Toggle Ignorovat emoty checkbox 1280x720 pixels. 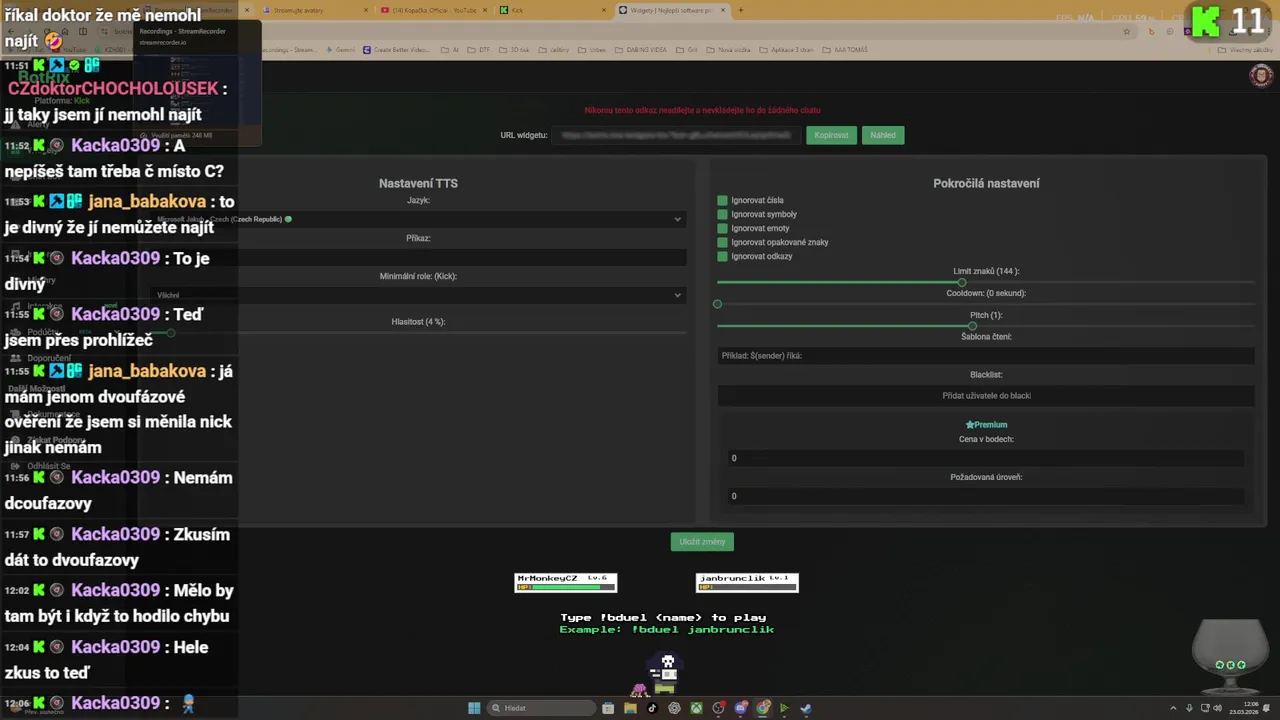tap(723, 228)
